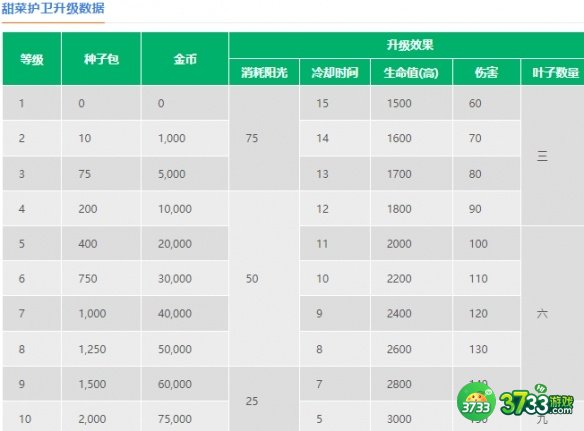This screenshot has width=584, height=431.
Task: Select seed pack value 400
Action: tap(101, 244)
